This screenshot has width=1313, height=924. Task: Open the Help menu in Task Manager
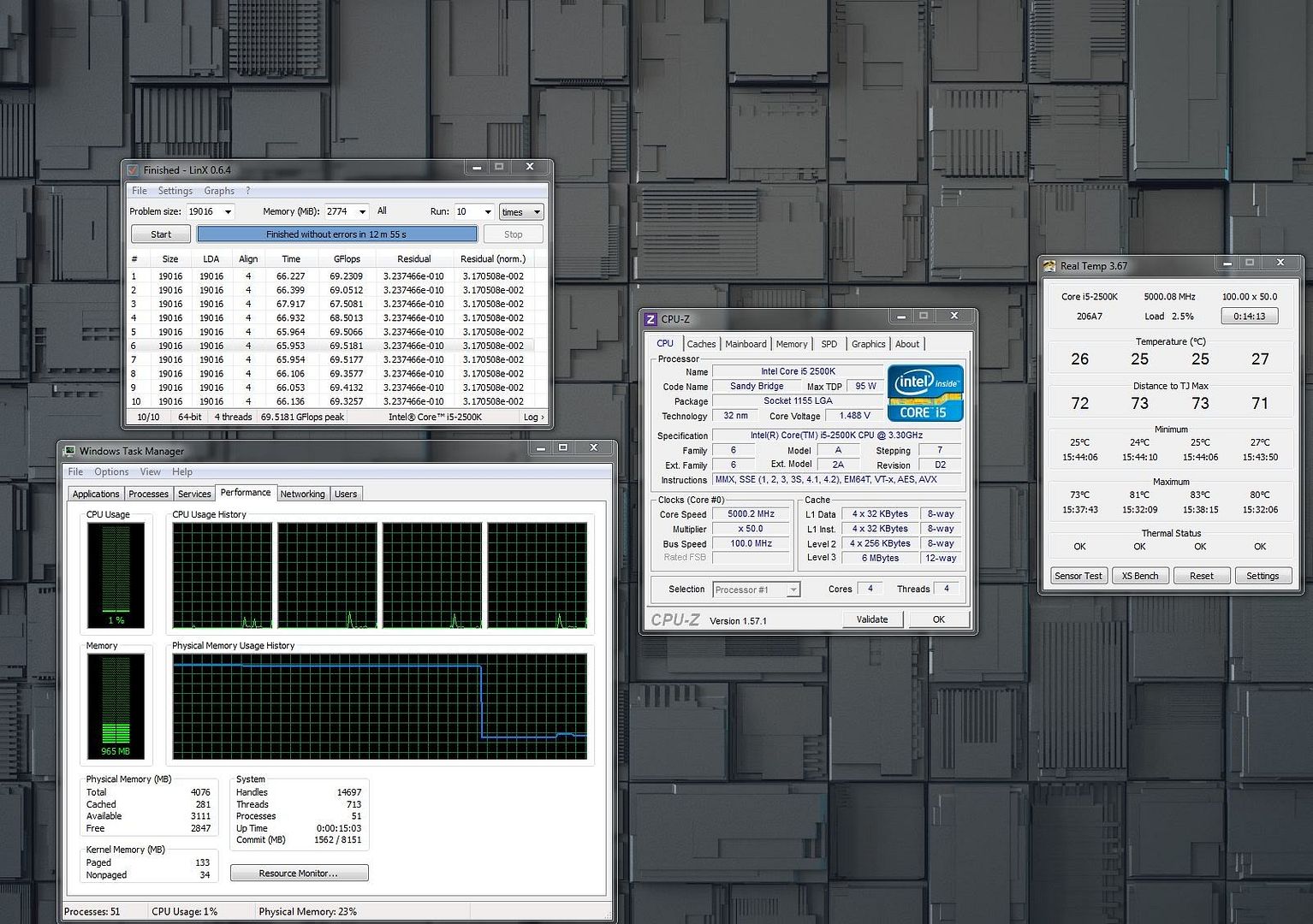point(182,471)
